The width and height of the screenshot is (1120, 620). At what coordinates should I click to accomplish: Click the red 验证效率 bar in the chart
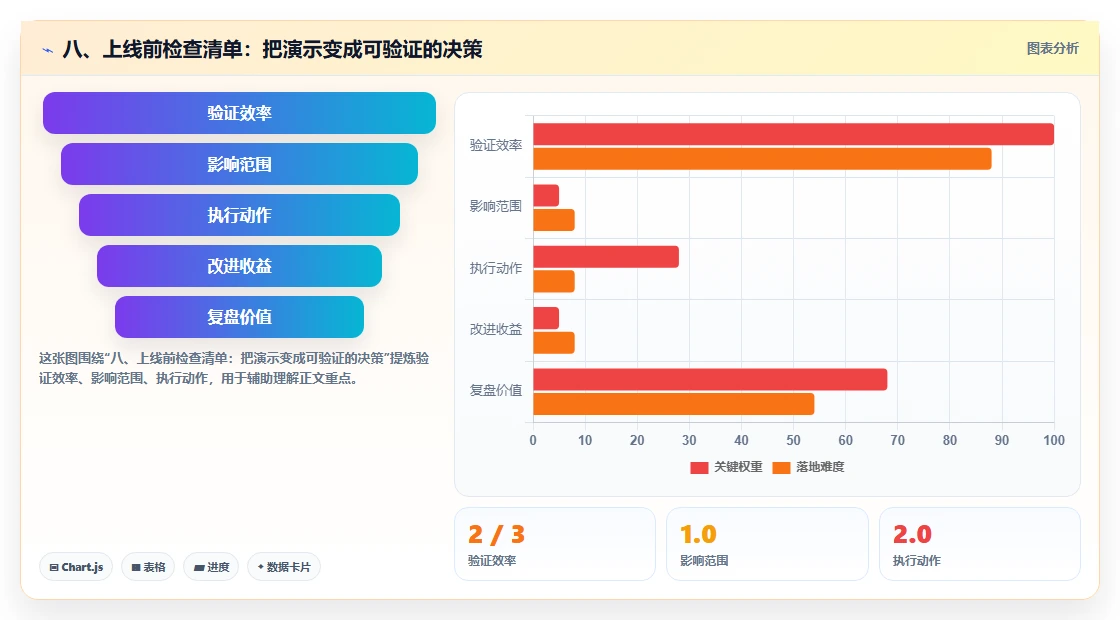794,134
